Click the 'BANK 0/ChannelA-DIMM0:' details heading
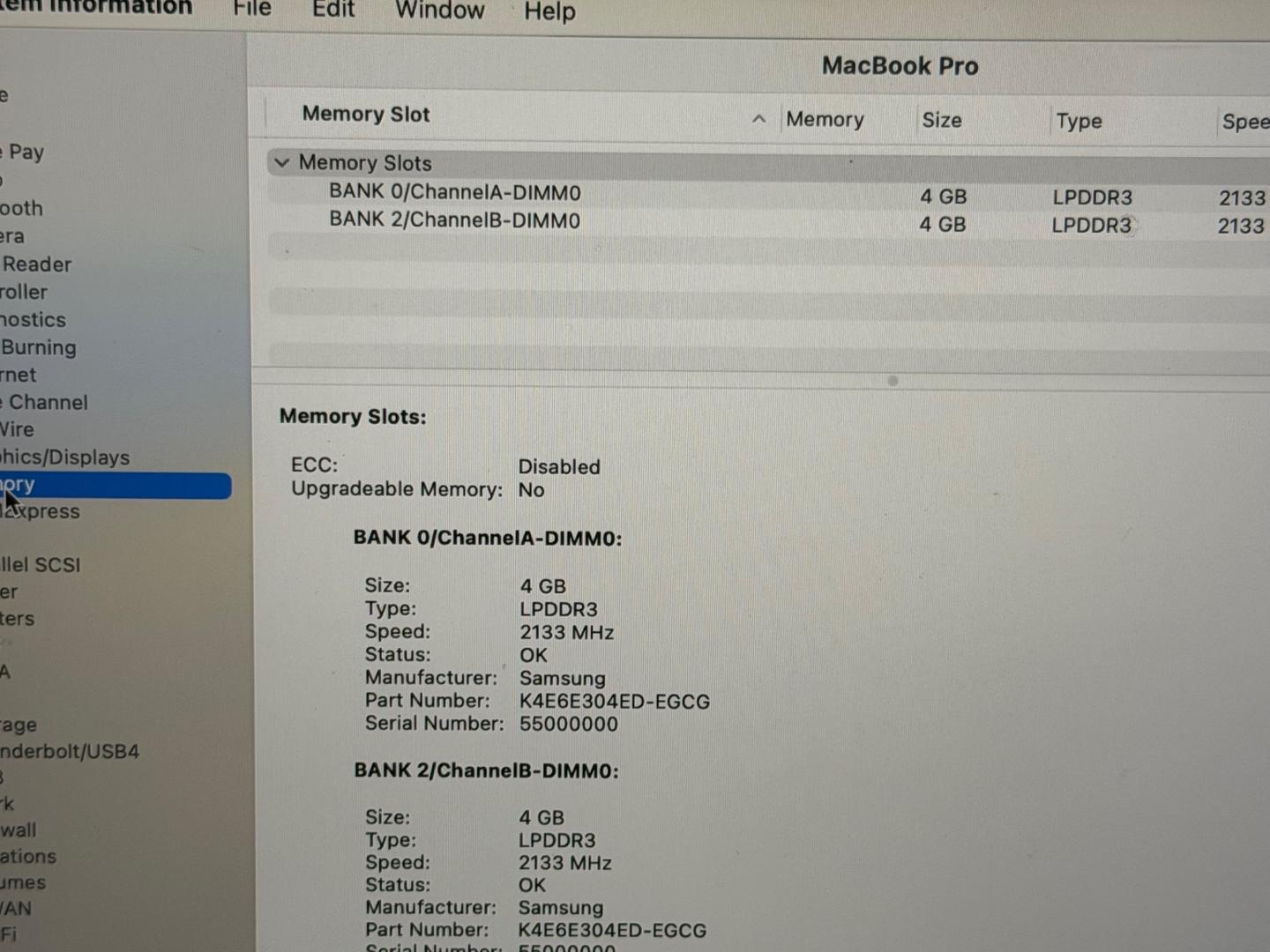Screen dimensions: 1270x952 [x=488, y=538]
